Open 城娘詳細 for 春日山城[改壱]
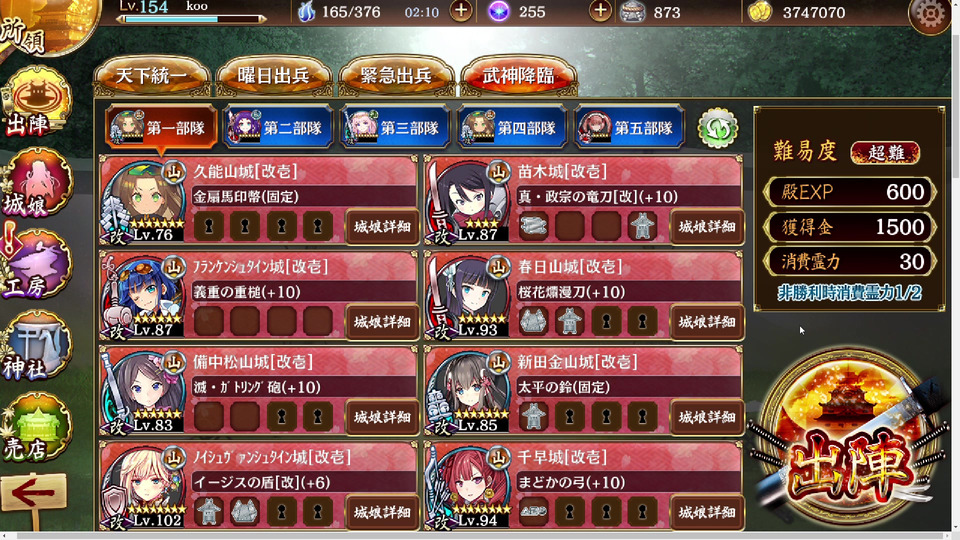Screen dimensions: 960x540 [707, 322]
